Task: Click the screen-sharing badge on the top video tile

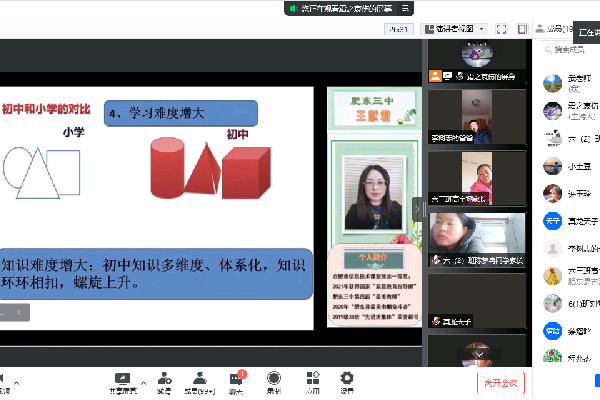Action: 447,76
